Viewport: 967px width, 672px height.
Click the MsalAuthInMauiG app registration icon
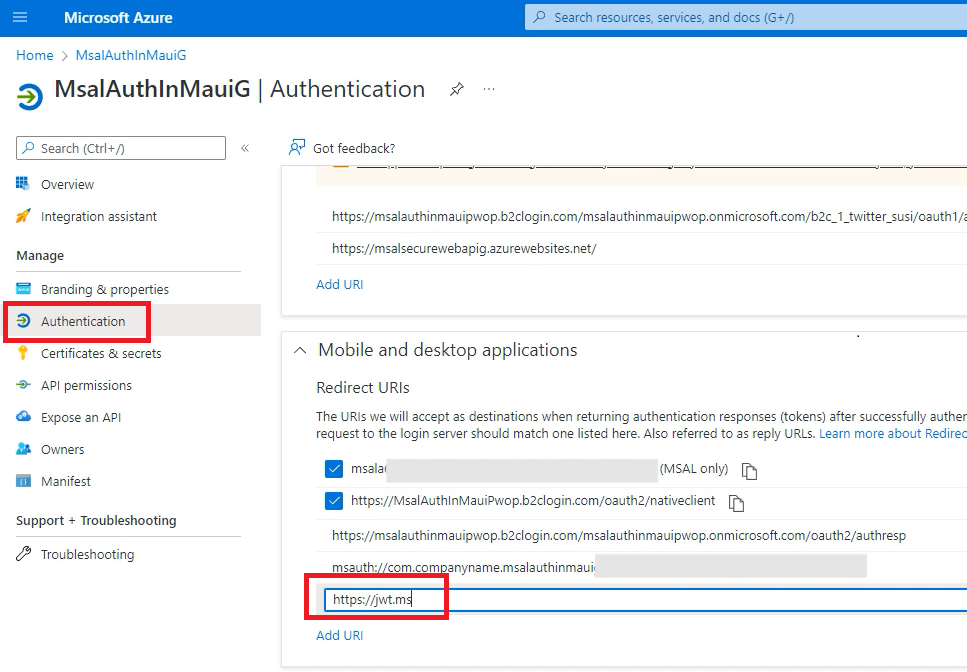pyautogui.click(x=30, y=97)
